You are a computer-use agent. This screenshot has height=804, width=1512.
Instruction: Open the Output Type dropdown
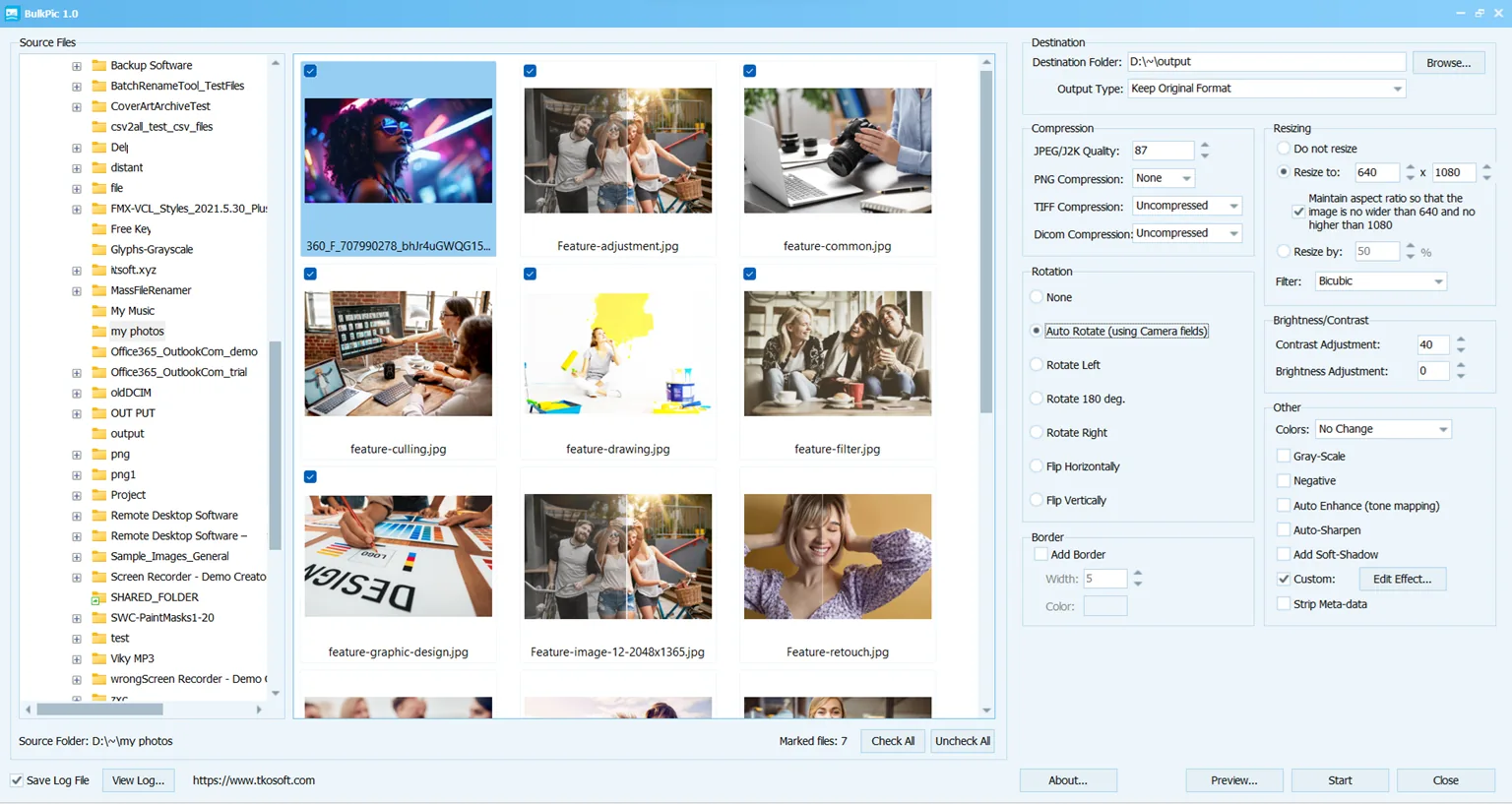[1266, 89]
